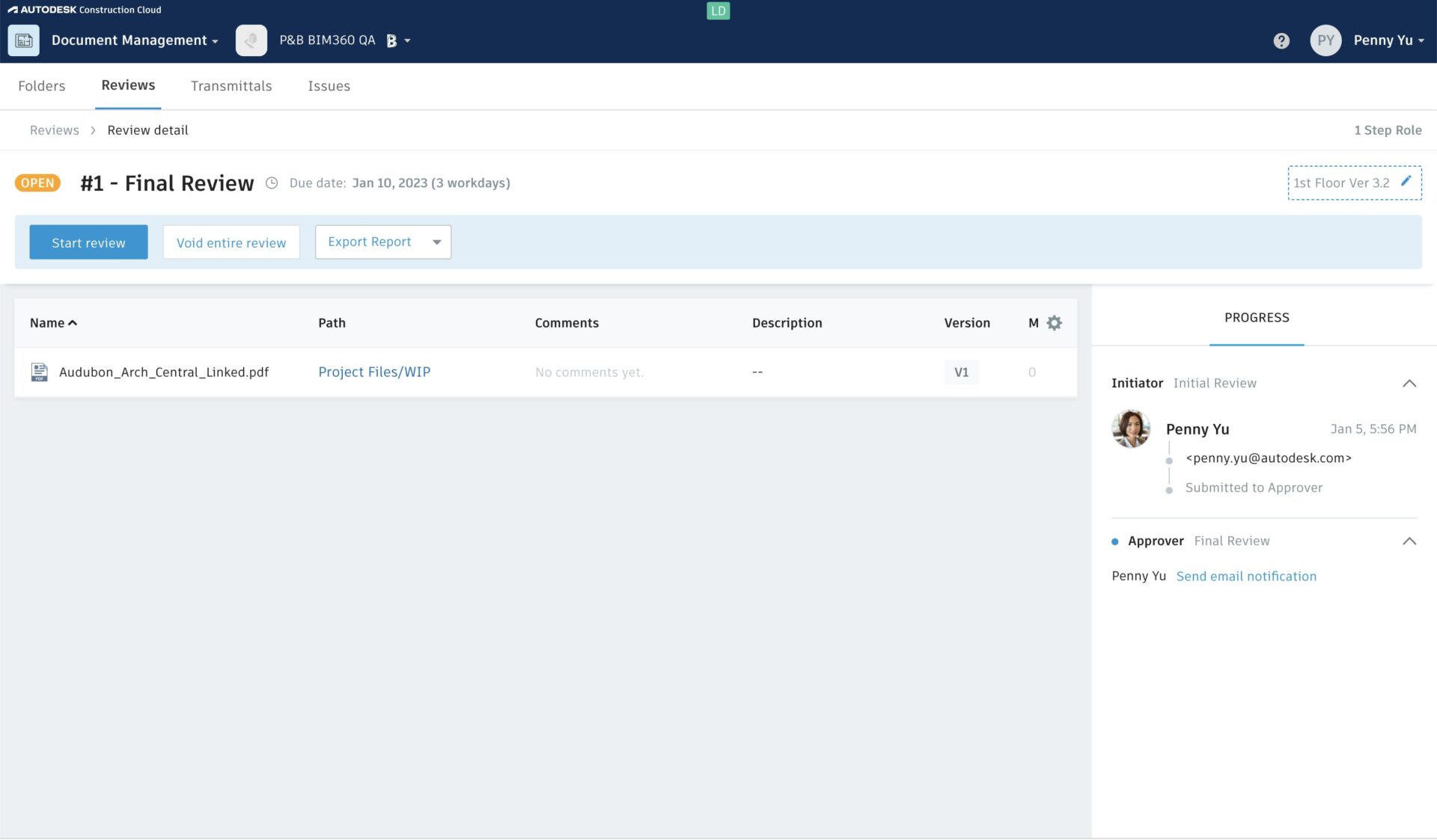Click the Initial Review label
1437x840 pixels.
(1215, 383)
